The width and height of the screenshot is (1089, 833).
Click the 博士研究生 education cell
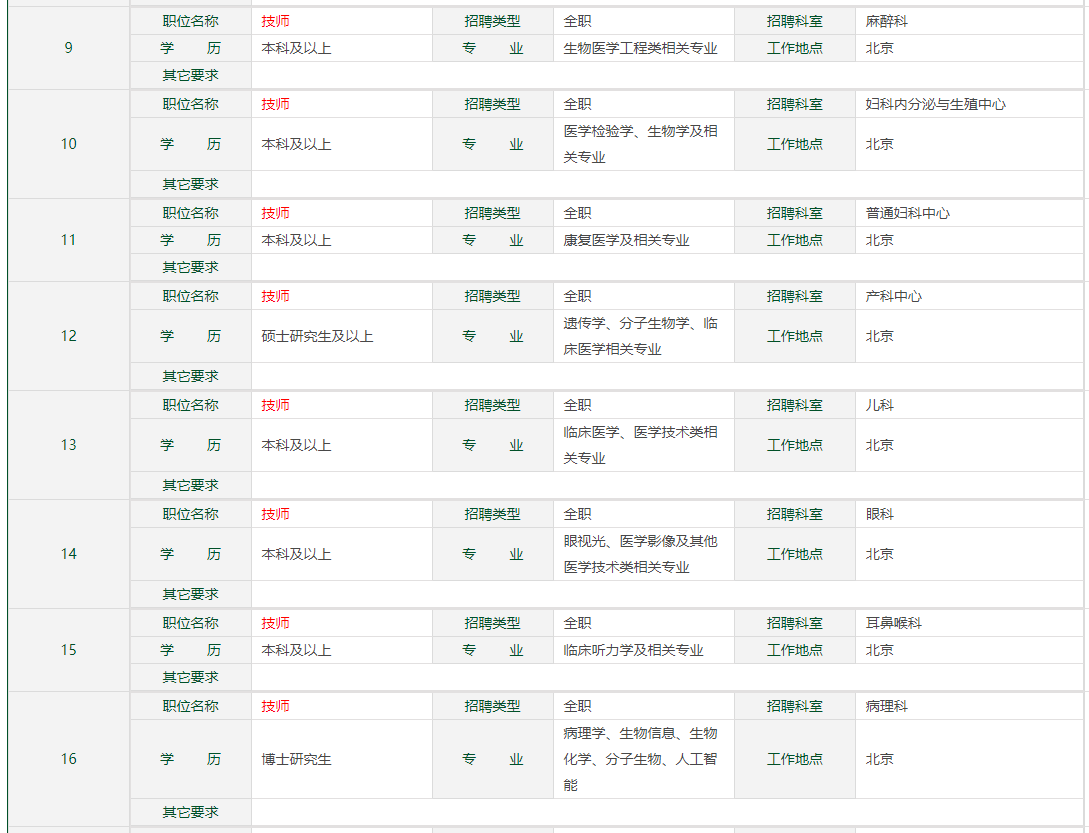tap(296, 759)
